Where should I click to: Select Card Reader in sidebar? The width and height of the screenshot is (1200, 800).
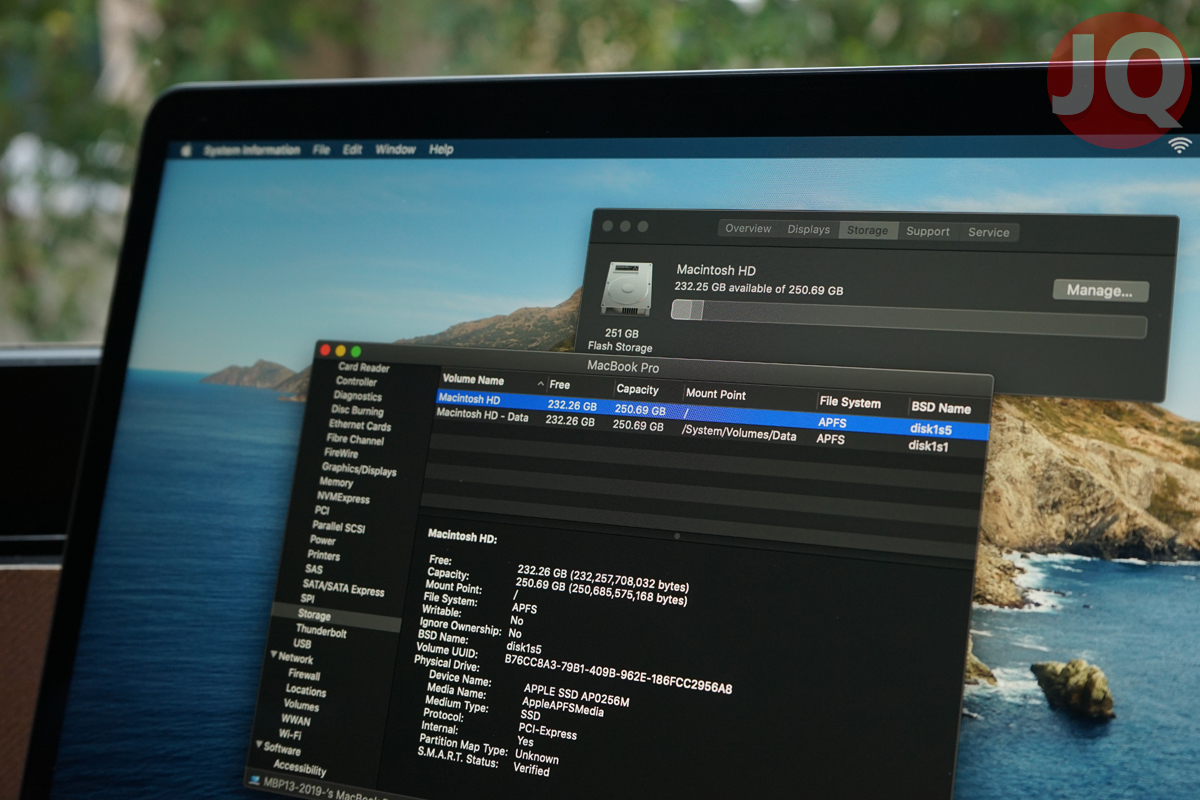click(x=364, y=367)
